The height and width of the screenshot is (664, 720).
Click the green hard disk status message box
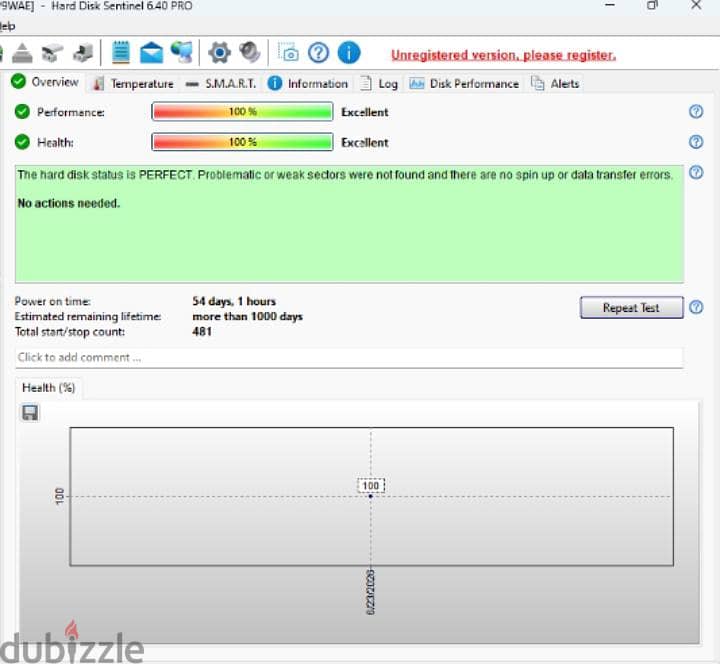click(x=349, y=224)
